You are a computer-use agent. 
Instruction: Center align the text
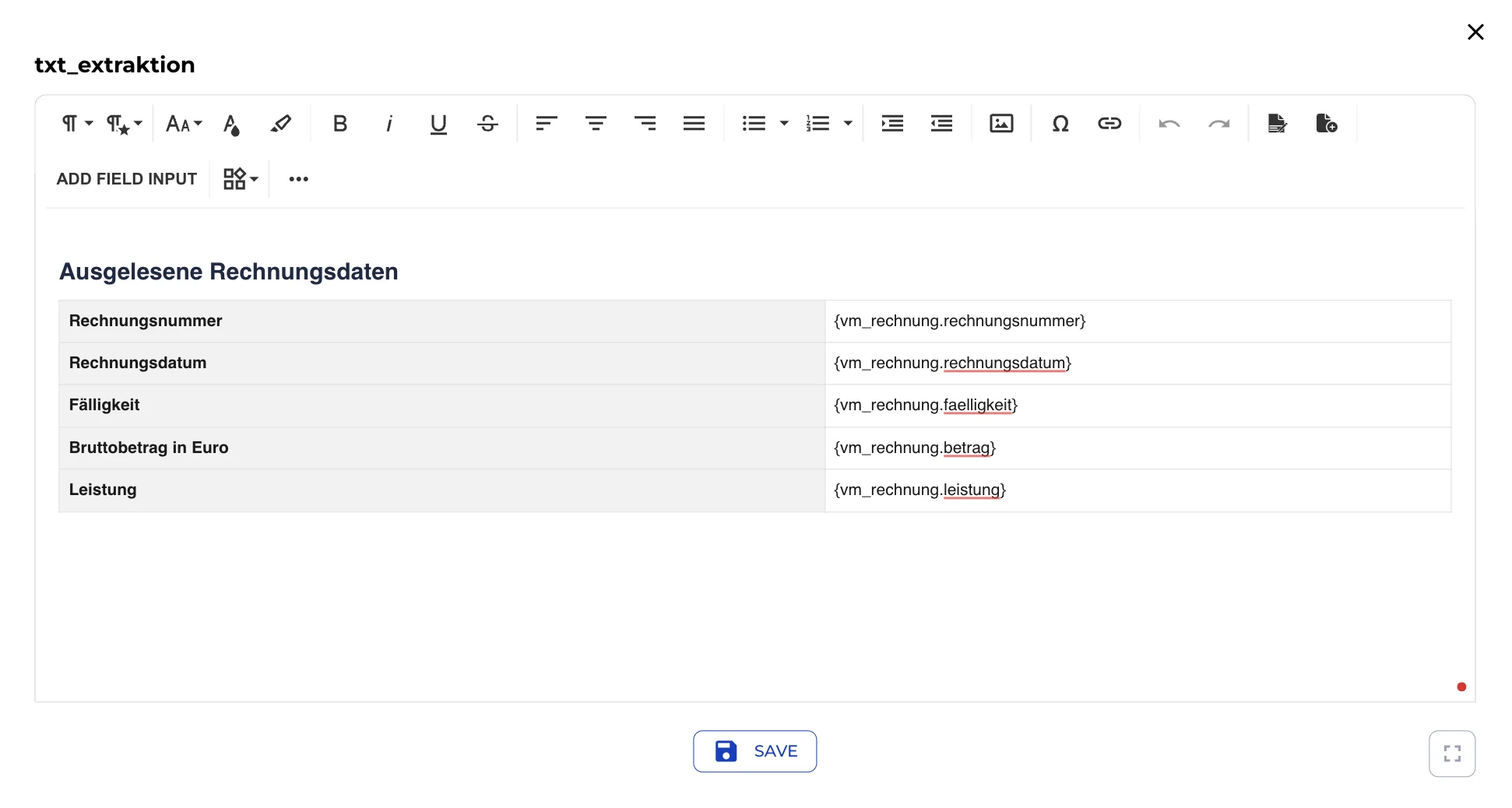(596, 123)
